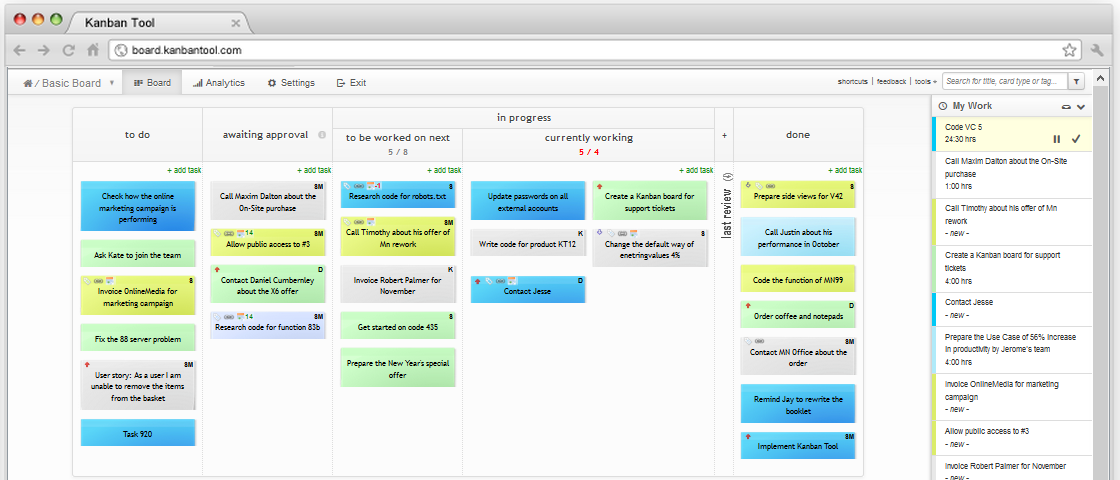1120x480 pixels.
Task: Add a task in awaiting approval column
Action: pos(314,170)
